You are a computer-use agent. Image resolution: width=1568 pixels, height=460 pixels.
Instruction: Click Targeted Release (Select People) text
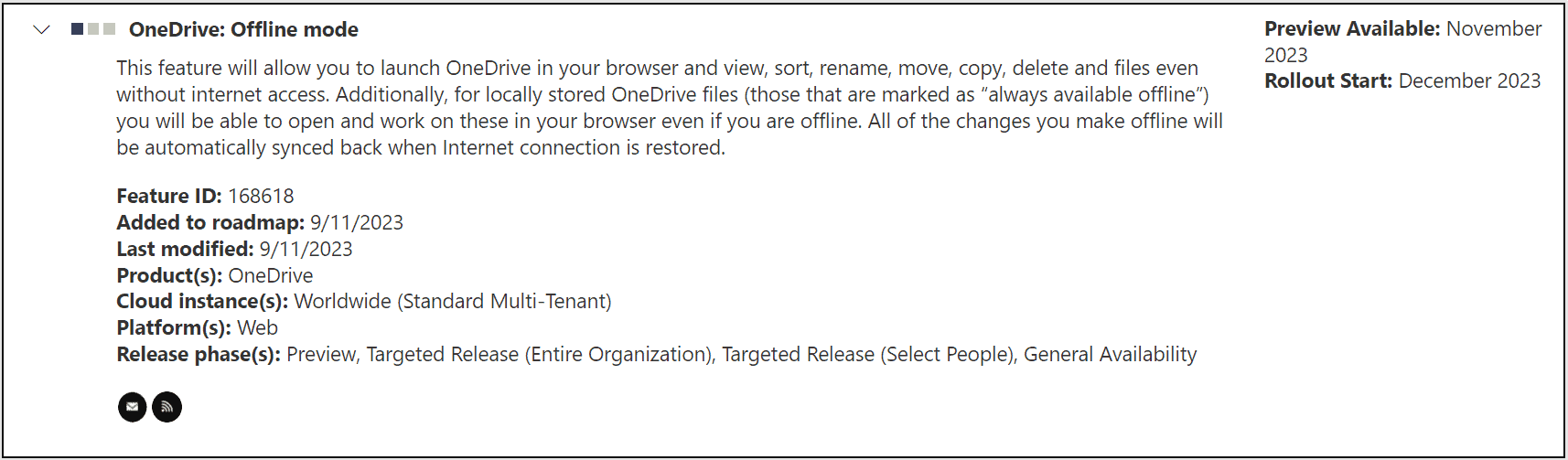point(869,354)
